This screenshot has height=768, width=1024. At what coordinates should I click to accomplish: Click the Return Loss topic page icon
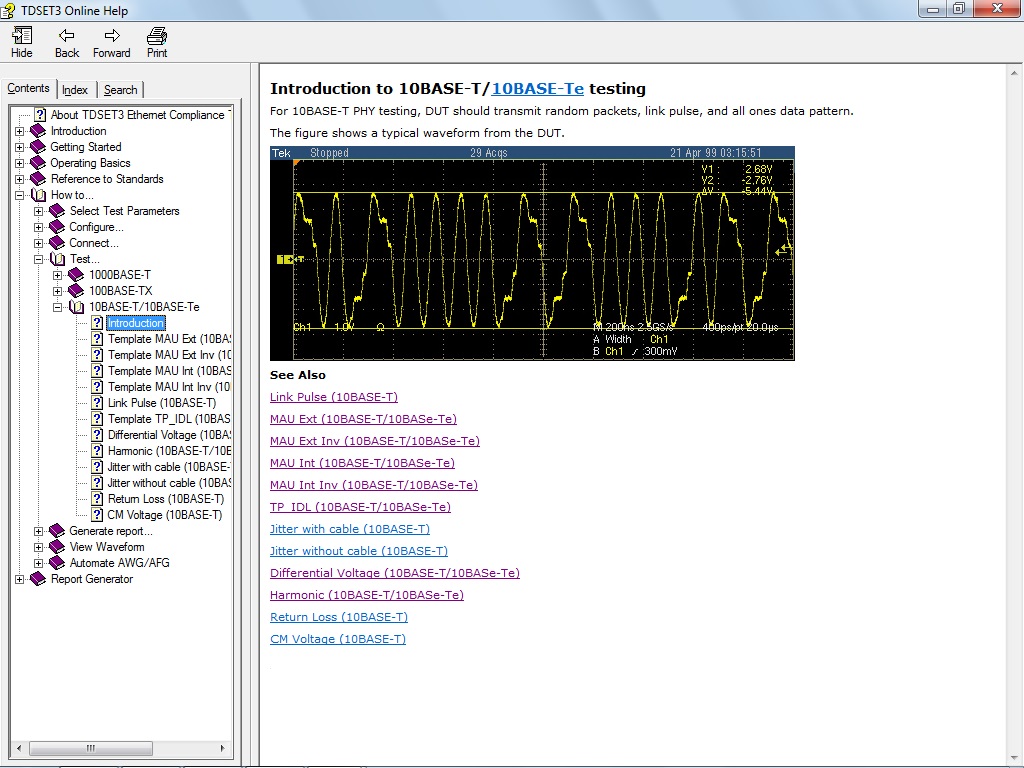click(97, 499)
